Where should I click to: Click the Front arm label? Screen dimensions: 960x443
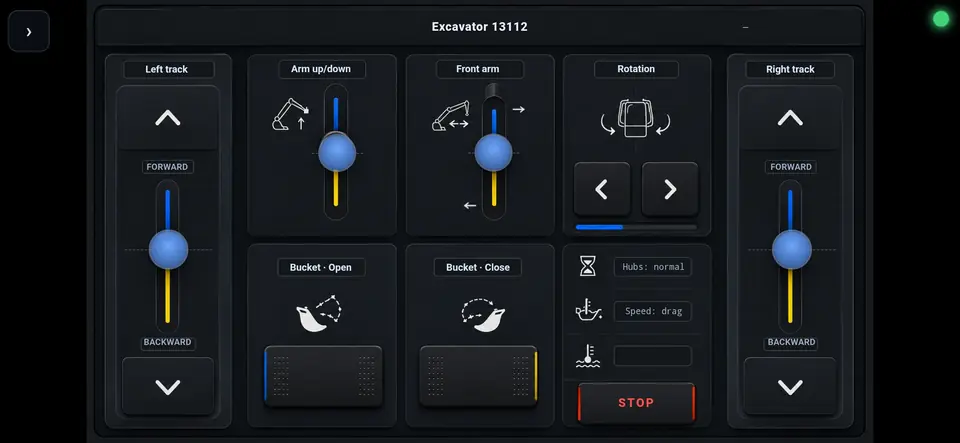point(480,69)
